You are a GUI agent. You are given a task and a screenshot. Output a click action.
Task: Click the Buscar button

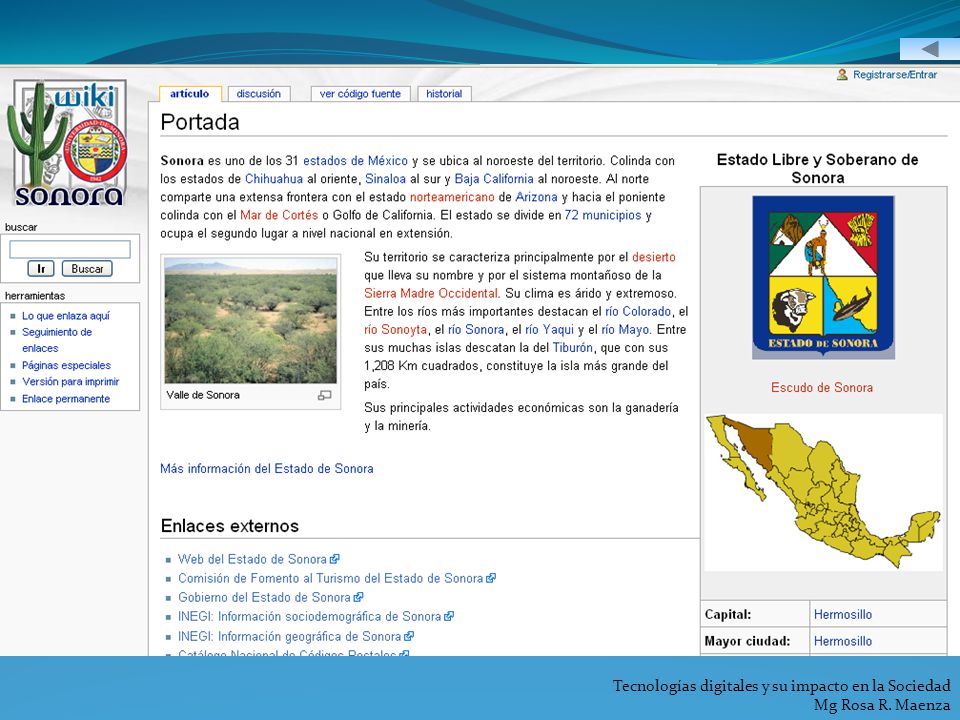click(x=87, y=269)
